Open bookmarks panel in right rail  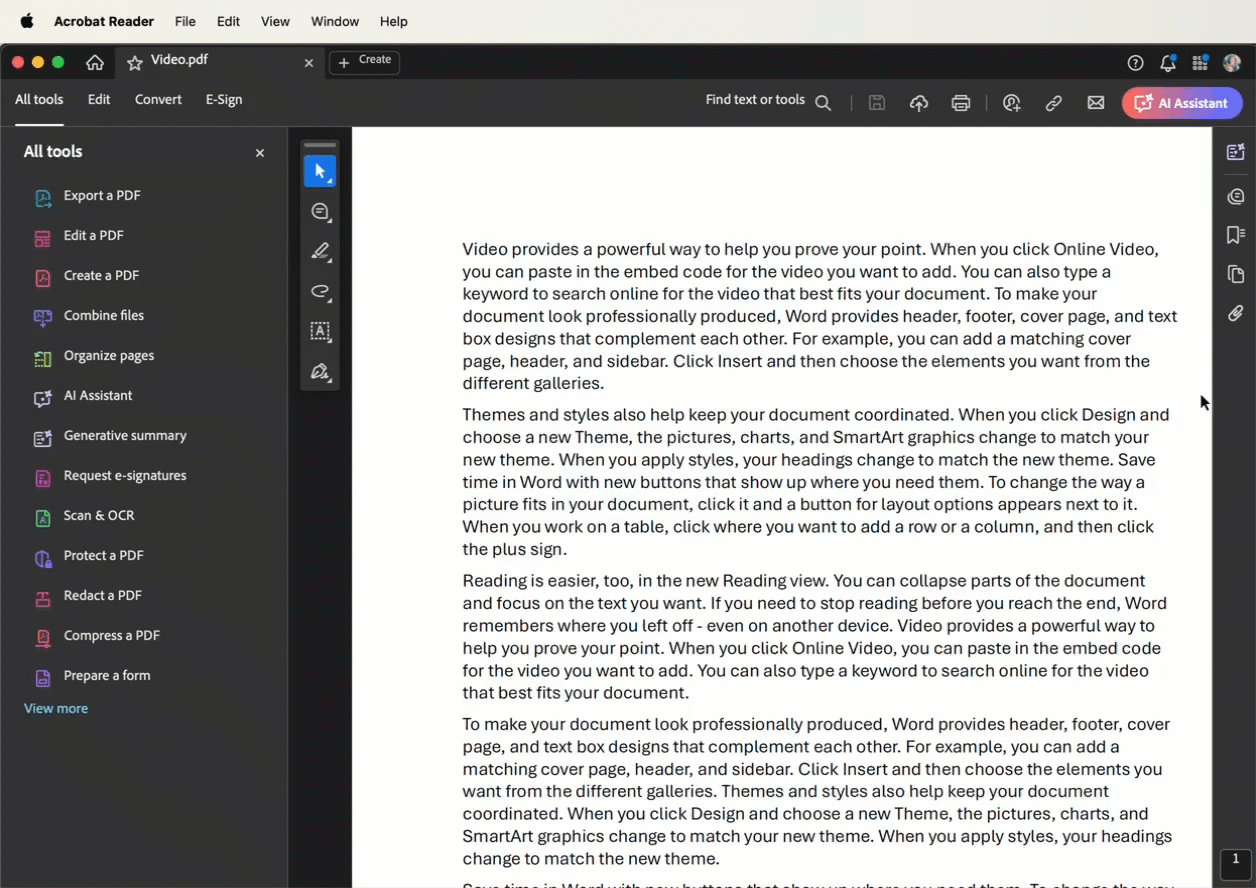click(1236, 235)
